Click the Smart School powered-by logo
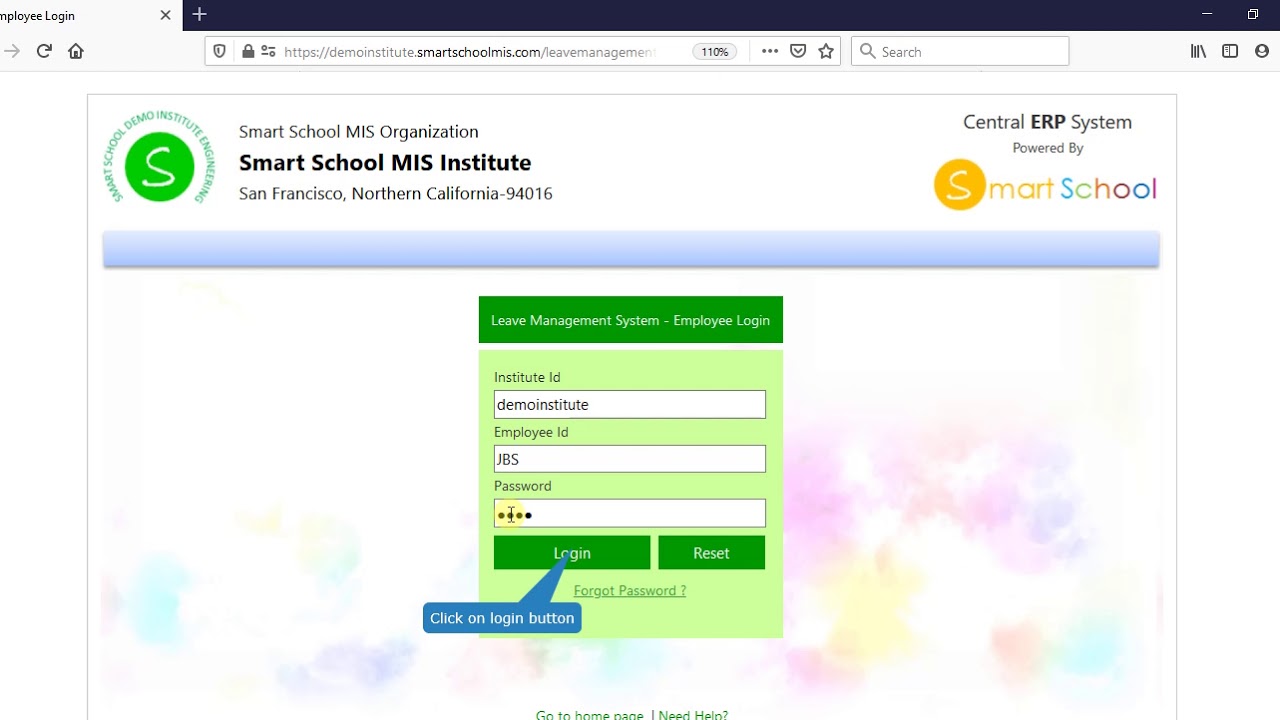 tap(1045, 184)
